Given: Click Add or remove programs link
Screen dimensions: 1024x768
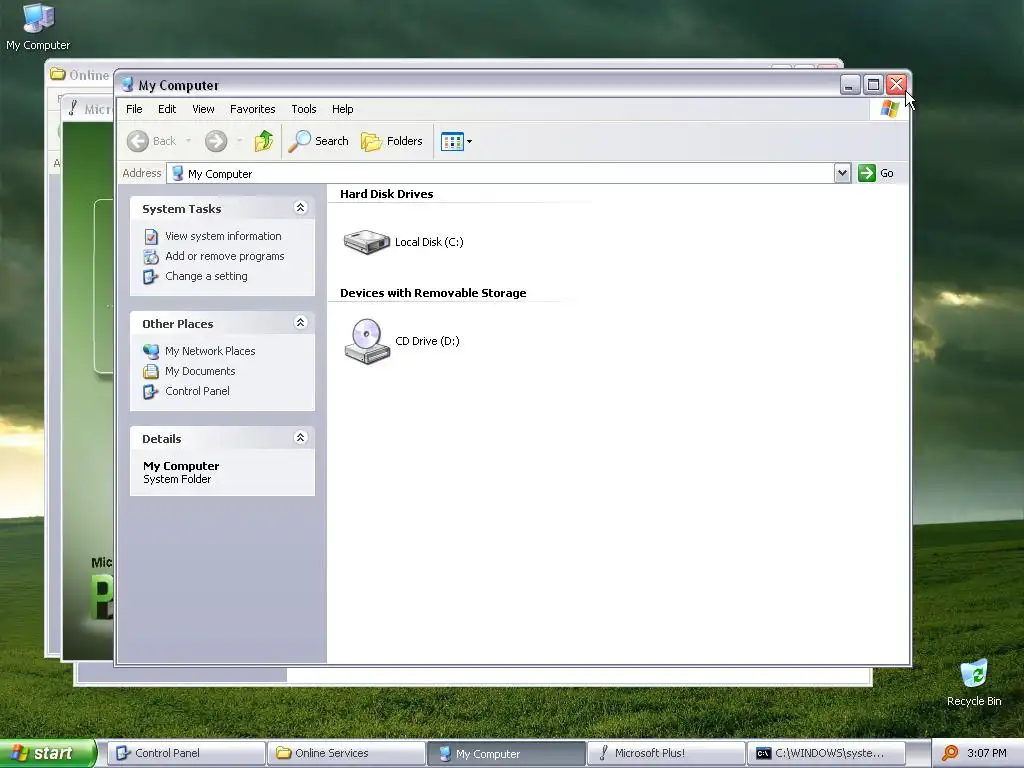Looking at the screenshot, I should click(225, 257).
